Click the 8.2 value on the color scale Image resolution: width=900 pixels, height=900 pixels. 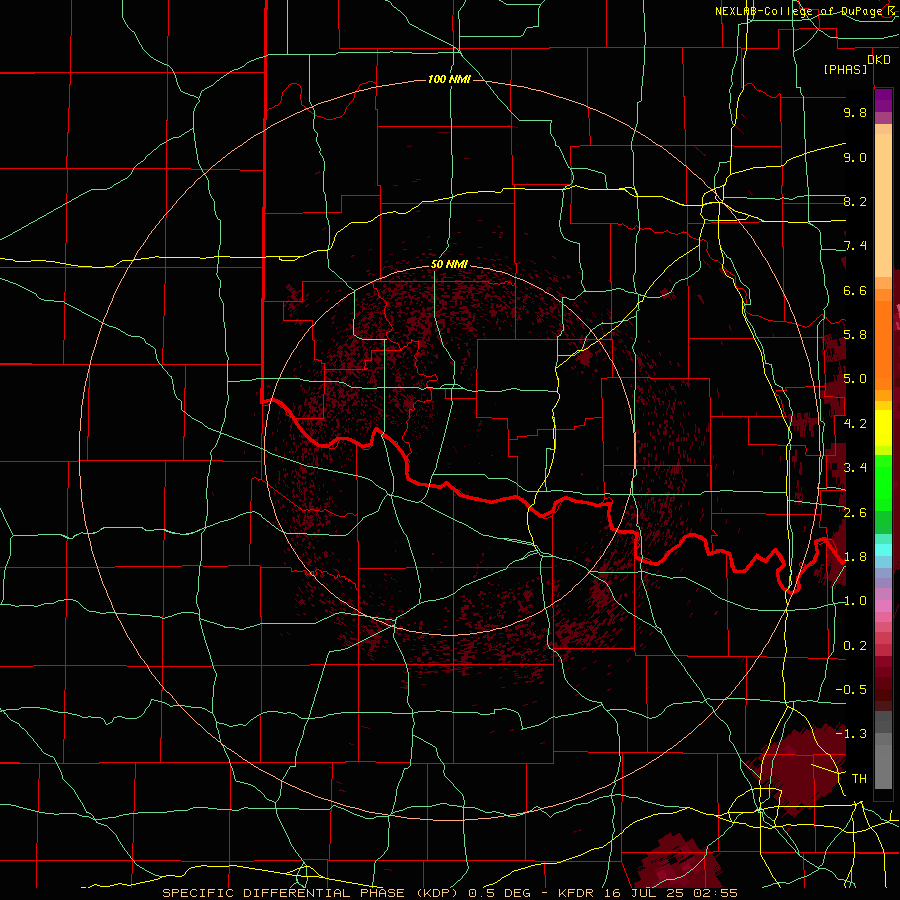click(855, 201)
